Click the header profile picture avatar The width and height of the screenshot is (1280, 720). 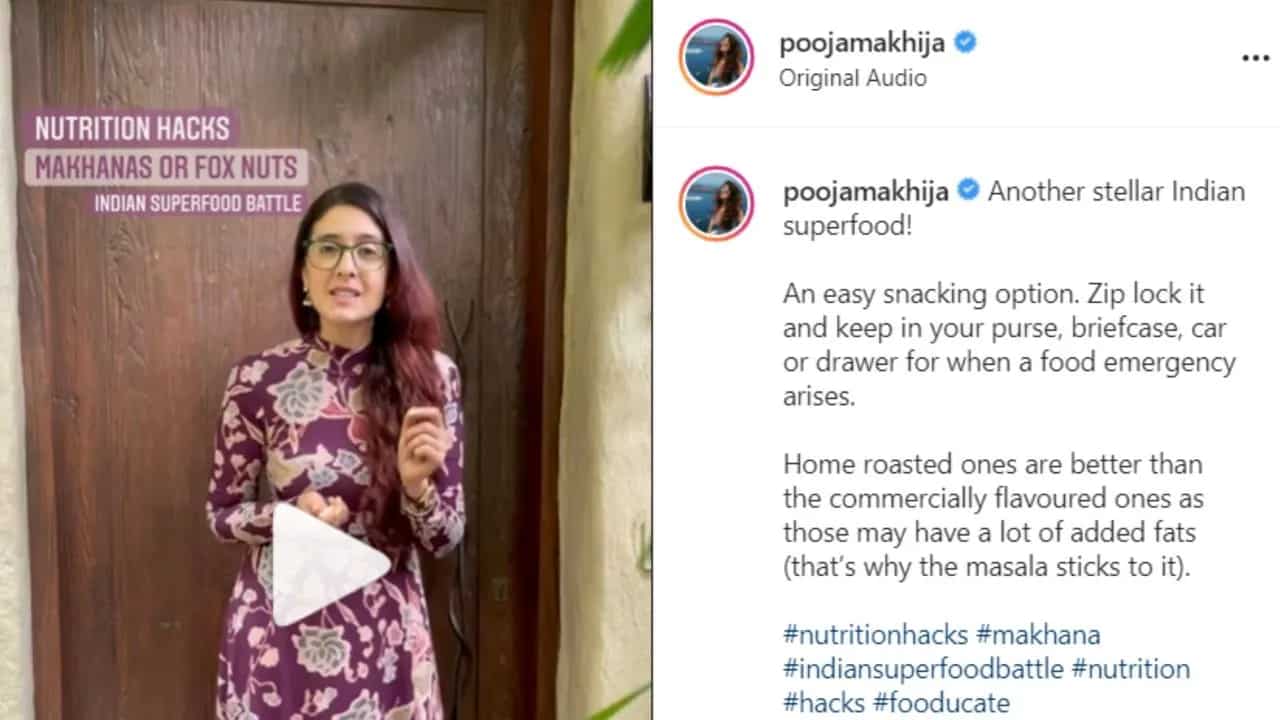click(x=716, y=57)
